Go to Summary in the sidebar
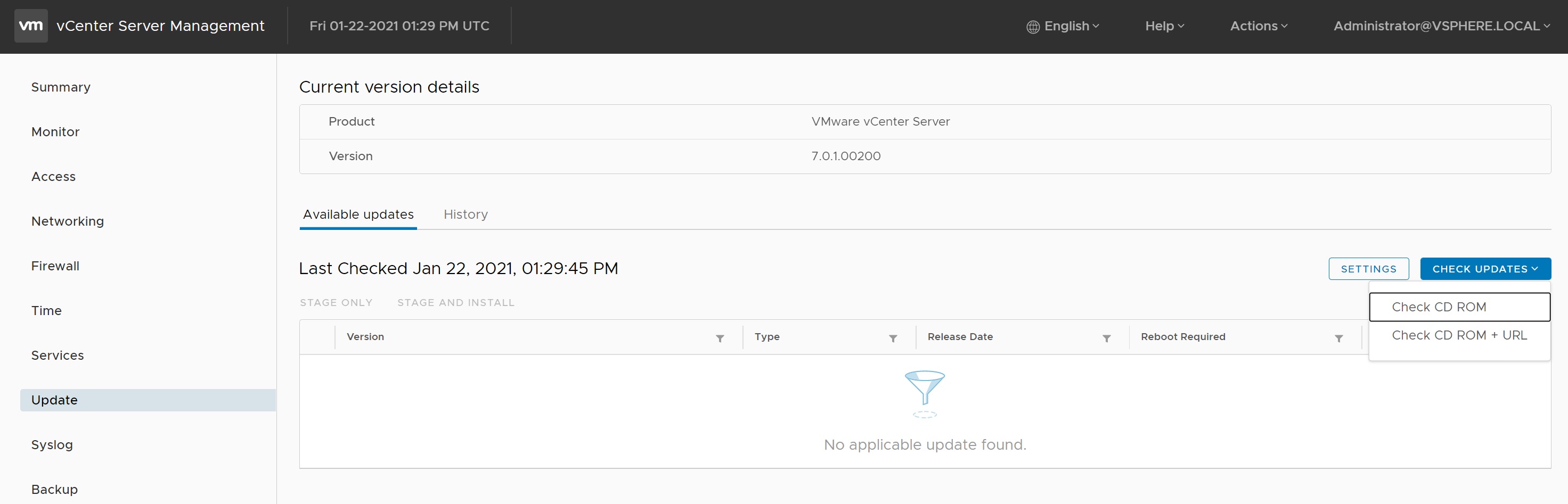This screenshot has width=1568, height=504. [x=61, y=87]
